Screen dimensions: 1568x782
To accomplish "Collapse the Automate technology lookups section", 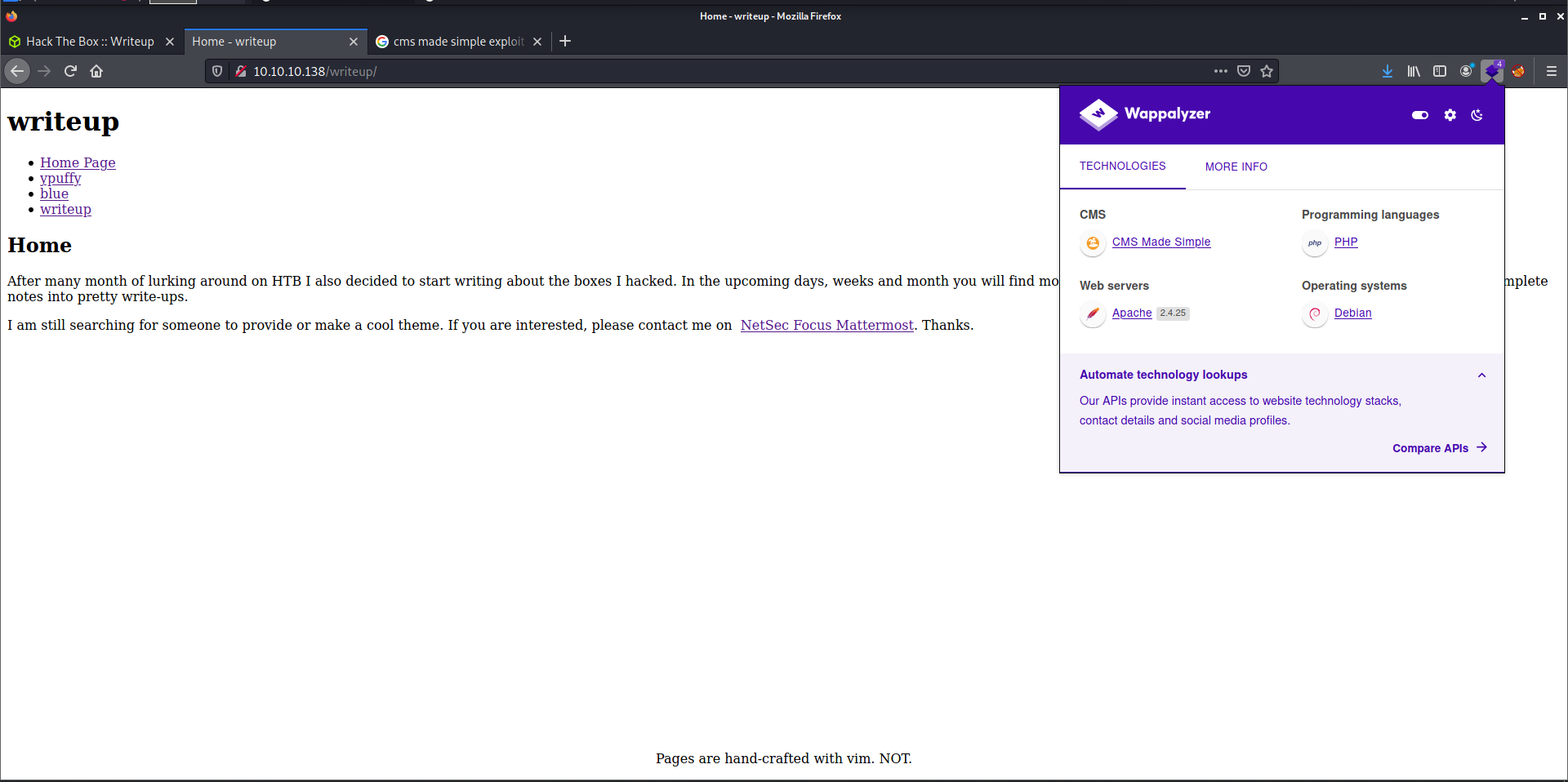I will coord(1481,375).
